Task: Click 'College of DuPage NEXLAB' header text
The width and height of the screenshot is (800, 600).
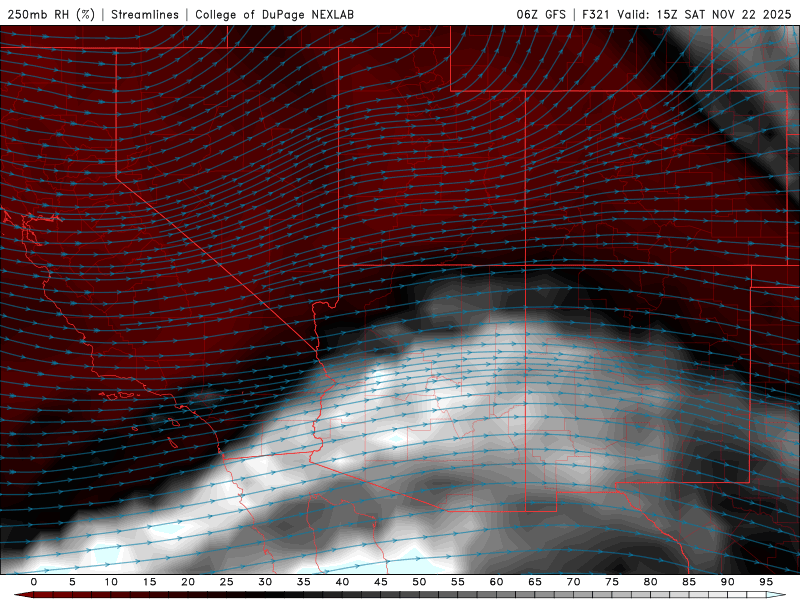Action: point(274,14)
